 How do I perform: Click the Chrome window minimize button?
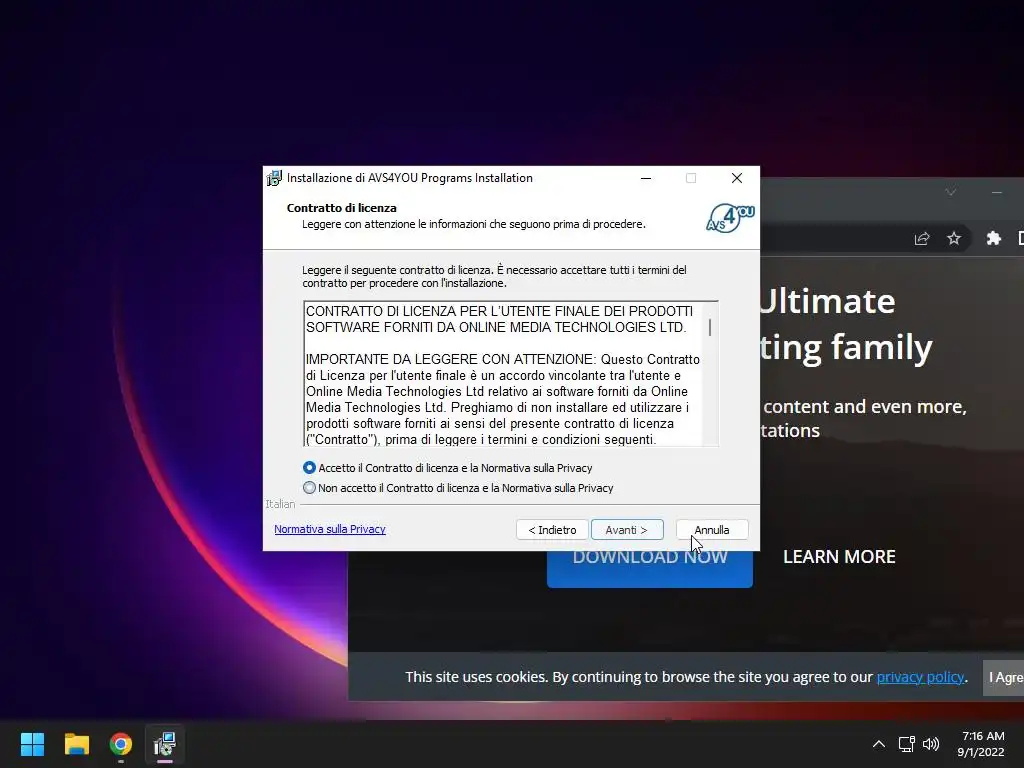coord(997,192)
